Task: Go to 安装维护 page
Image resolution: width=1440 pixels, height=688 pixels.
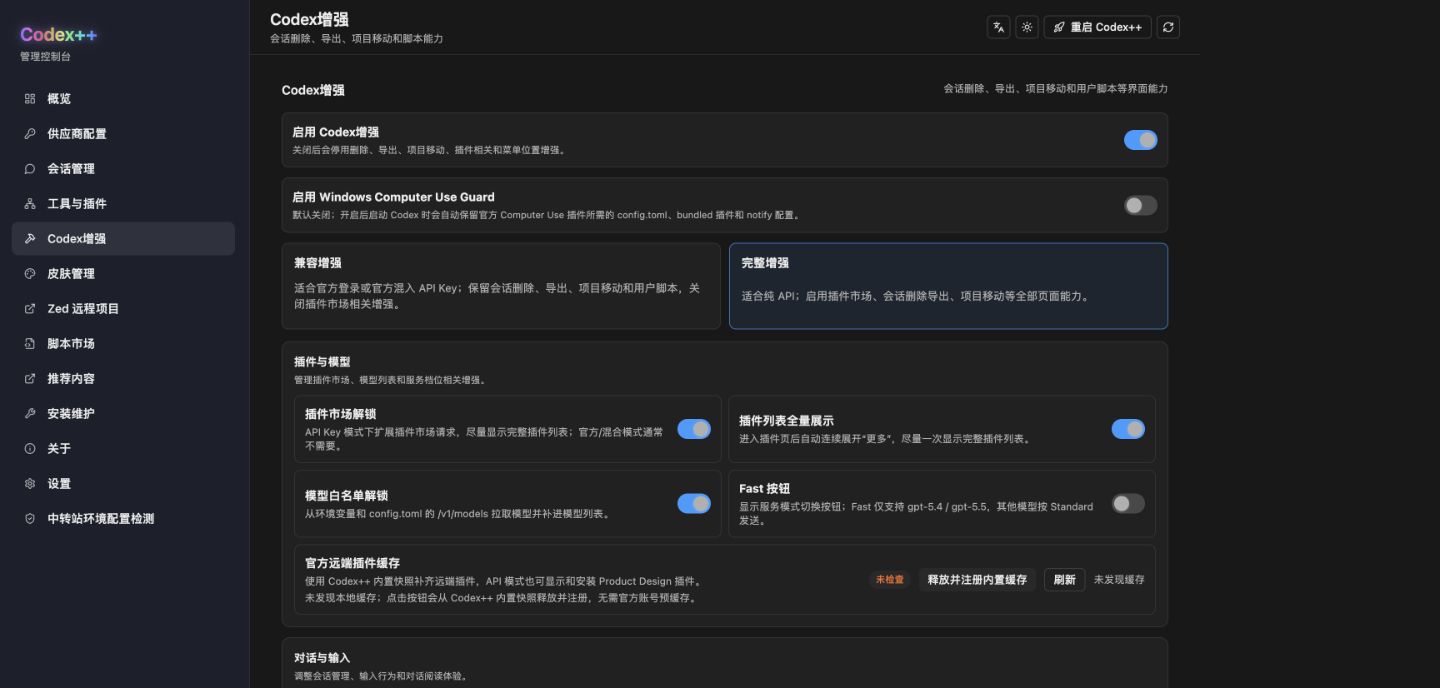Action: 123,414
